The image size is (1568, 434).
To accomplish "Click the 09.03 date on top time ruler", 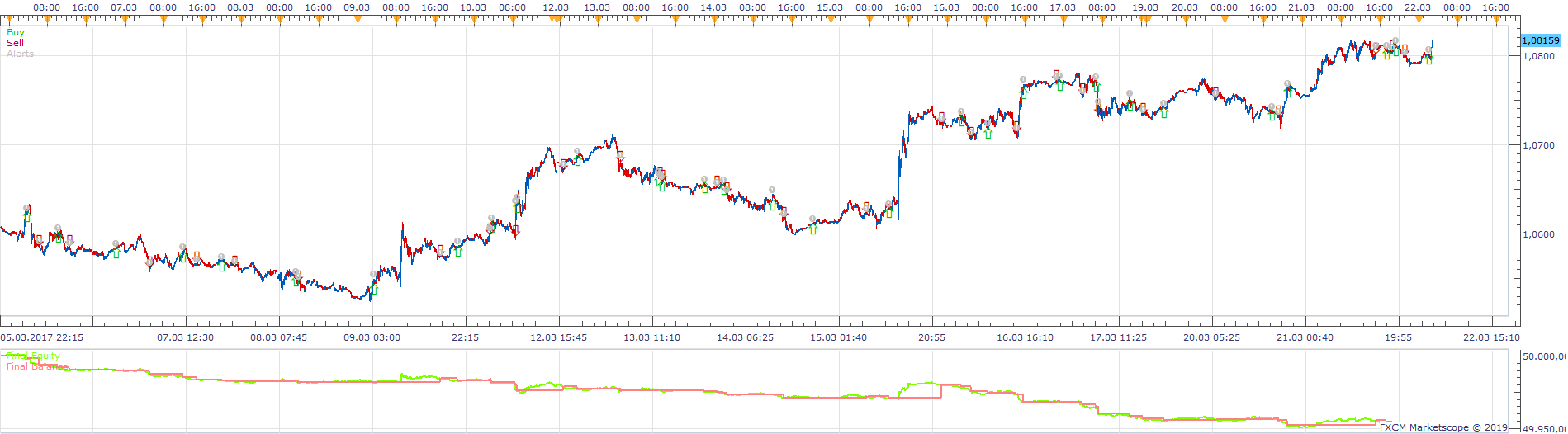I will pos(357,7).
